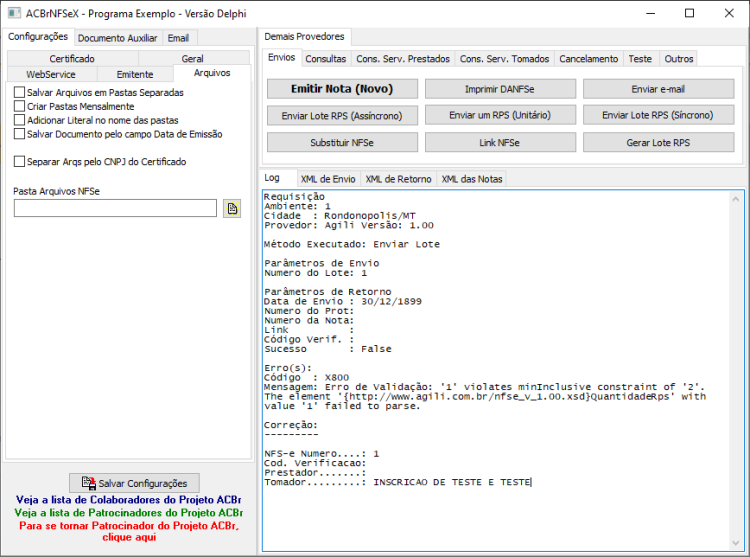Open the Email tab
750x557 pixels.
point(178,38)
